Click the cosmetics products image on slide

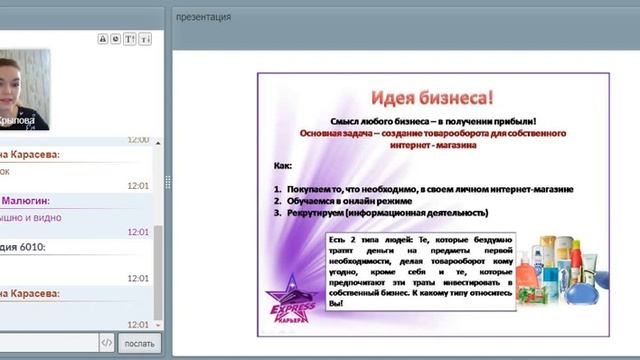pyautogui.click(x=561, y=271)
